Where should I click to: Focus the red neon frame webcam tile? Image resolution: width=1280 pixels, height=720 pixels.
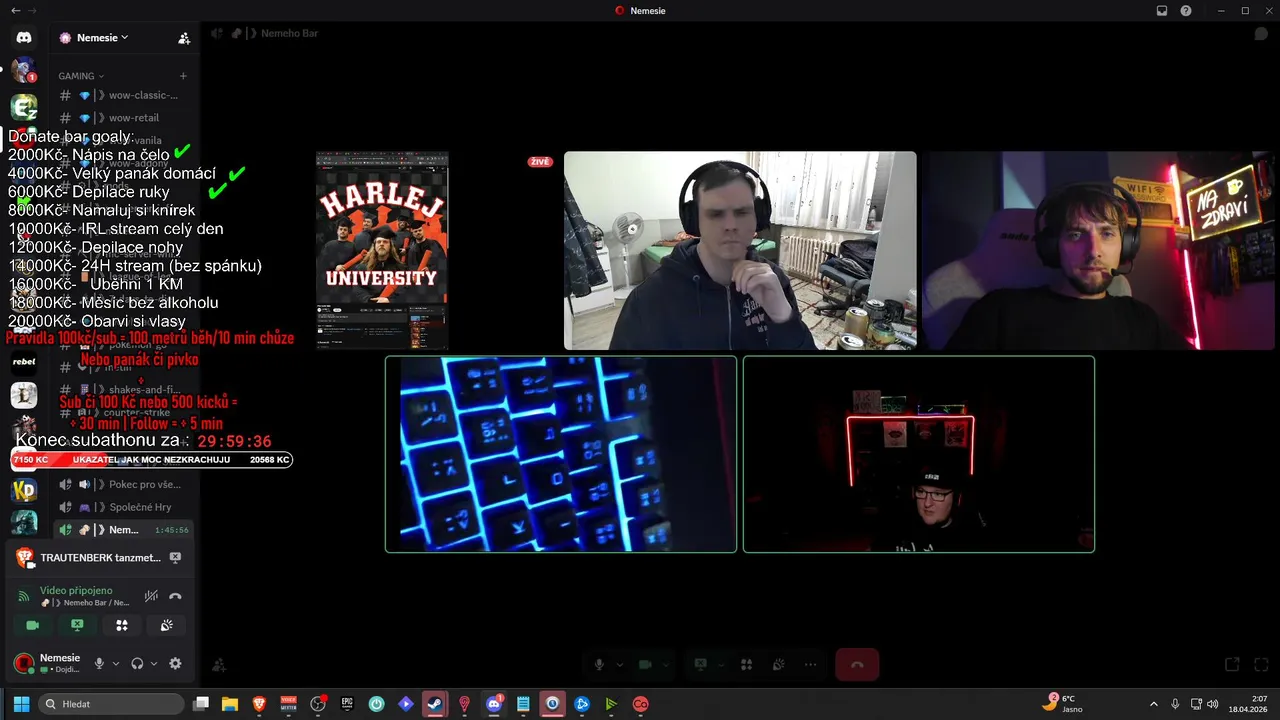click(919, 454)
